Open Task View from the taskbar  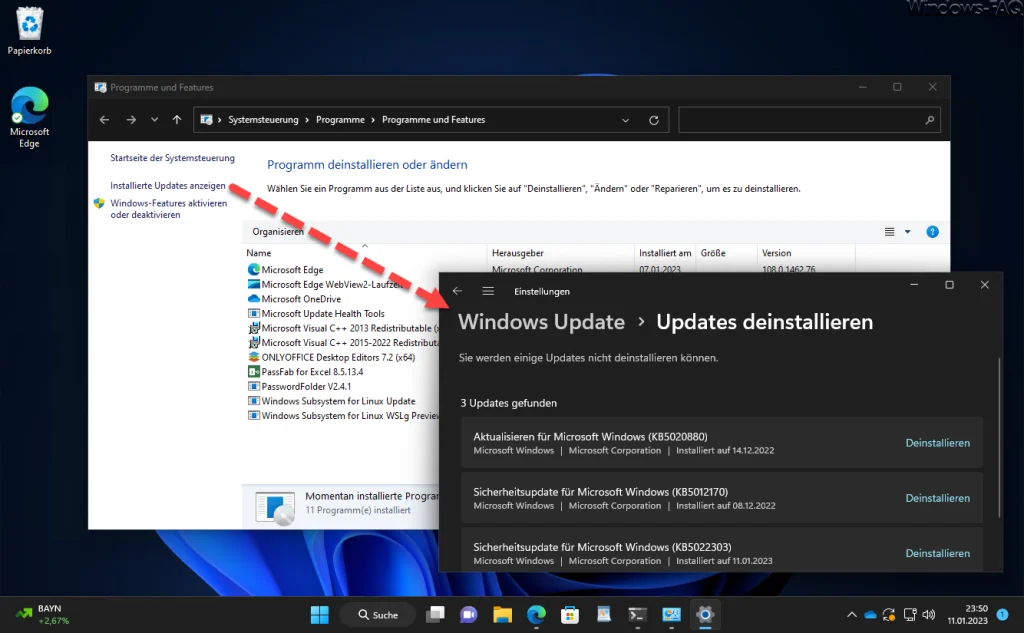tap(435, 615)
